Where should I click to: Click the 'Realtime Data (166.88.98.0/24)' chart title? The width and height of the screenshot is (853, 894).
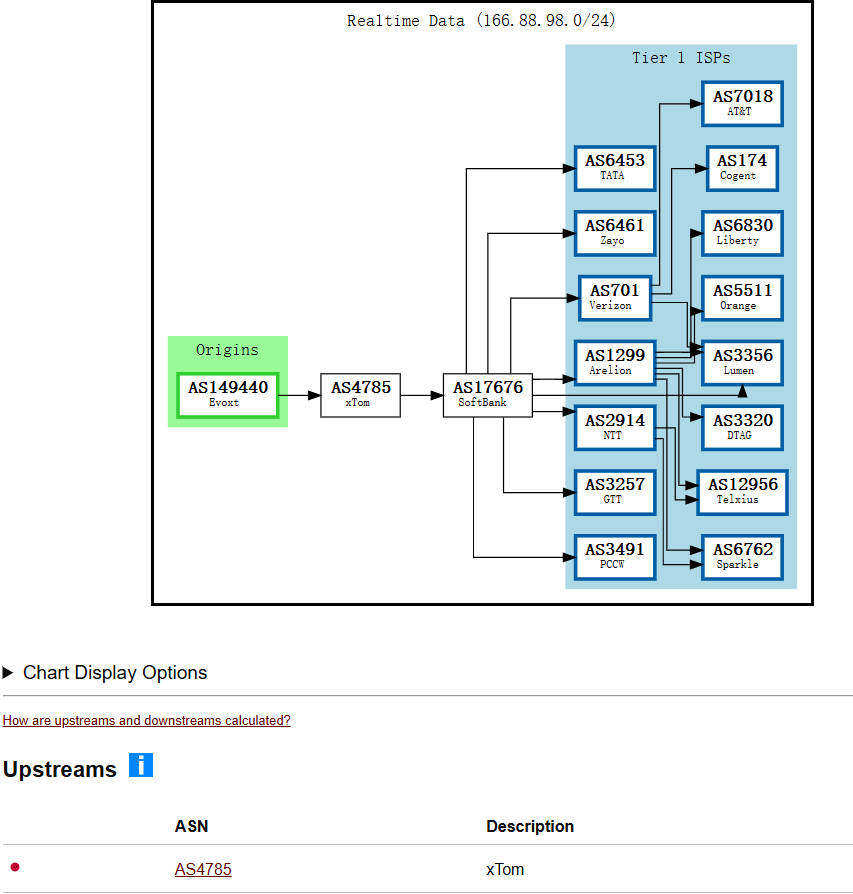click(481, 21)
